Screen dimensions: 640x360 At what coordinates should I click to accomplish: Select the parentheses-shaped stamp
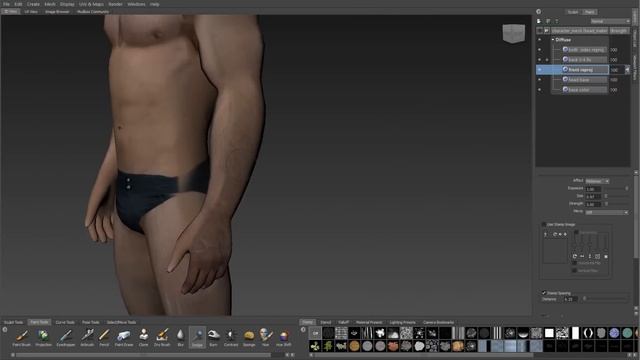[x=588, y=333]
